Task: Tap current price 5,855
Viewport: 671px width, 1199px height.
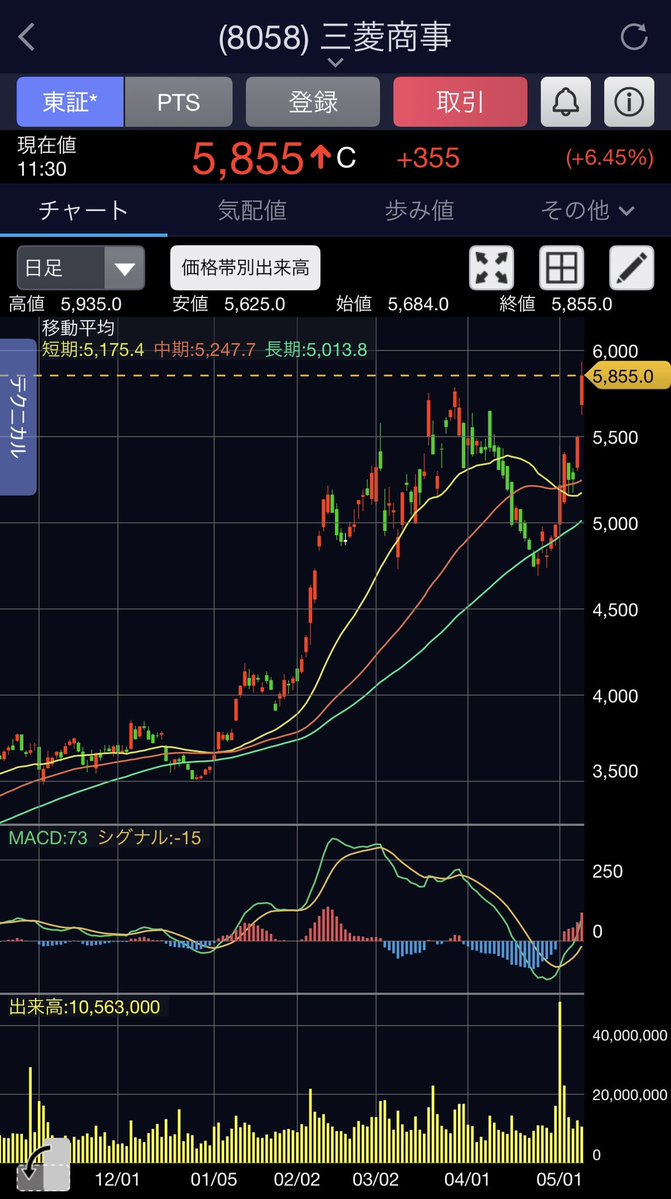Action: tap(248, 158)
